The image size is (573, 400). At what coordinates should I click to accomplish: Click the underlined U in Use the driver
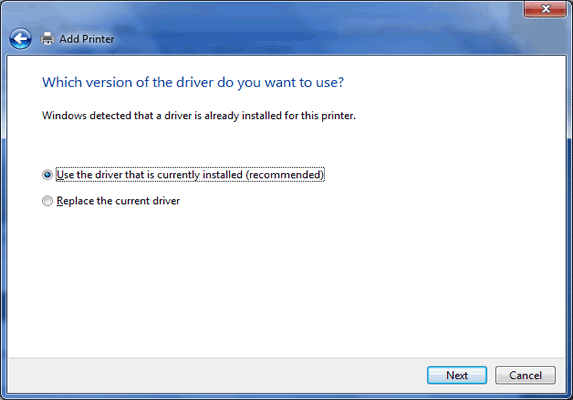60,175
